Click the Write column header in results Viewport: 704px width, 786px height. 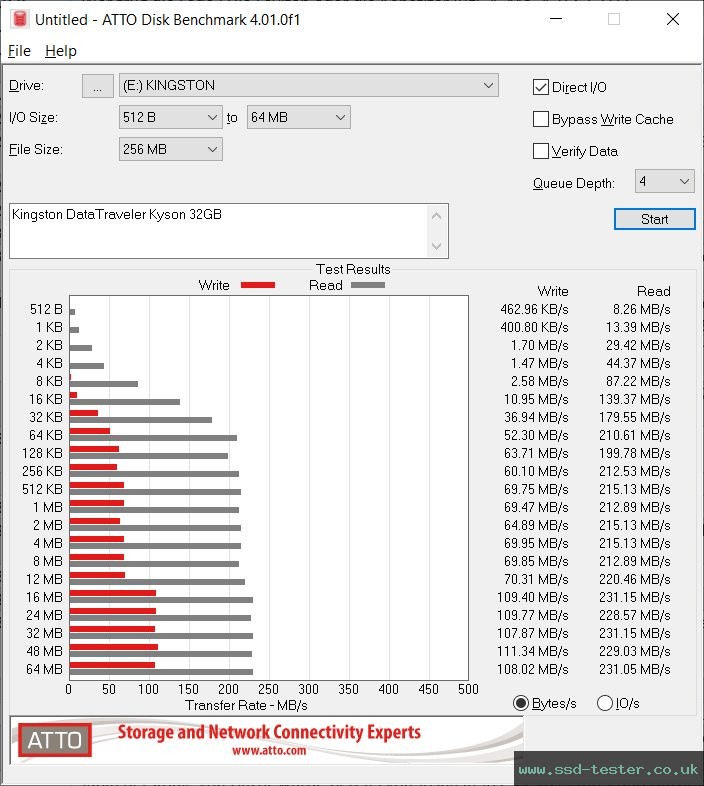[553, 291]
